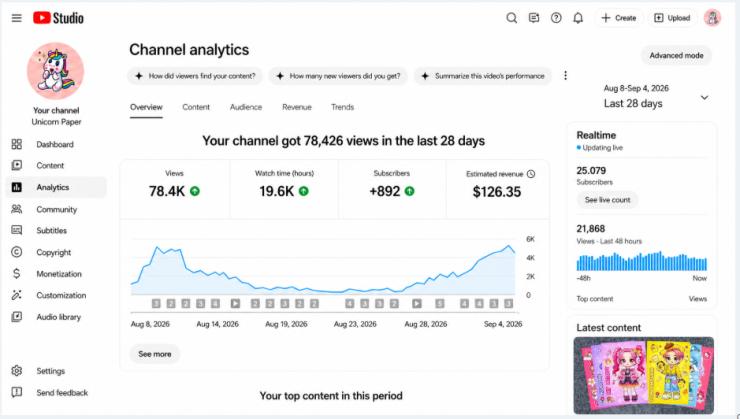Open the help question mark icon
This screenshot has height=419, width=740.
click(x=556, y=18)
